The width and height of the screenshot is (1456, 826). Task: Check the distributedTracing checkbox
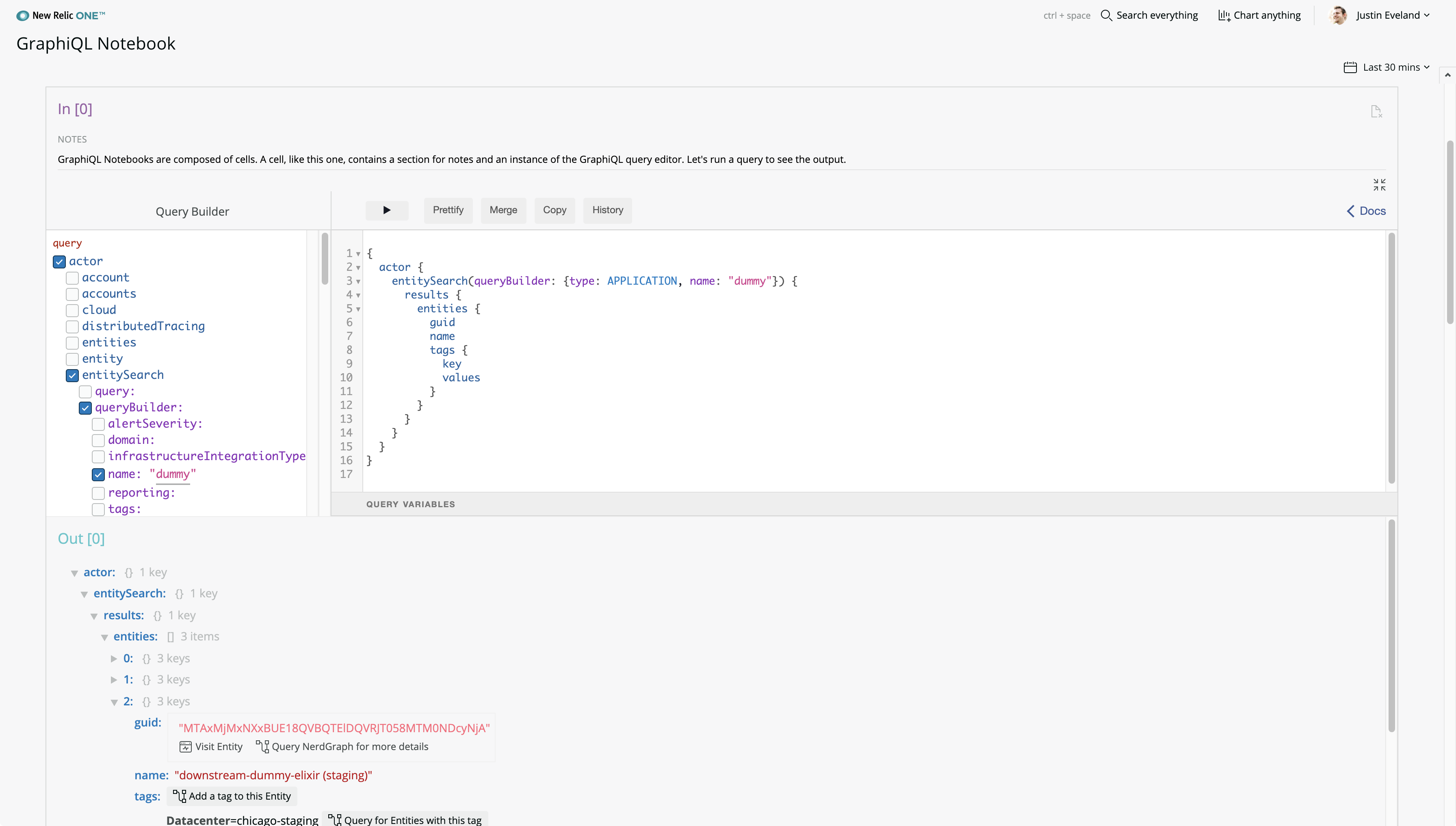(x=72, y=327)
